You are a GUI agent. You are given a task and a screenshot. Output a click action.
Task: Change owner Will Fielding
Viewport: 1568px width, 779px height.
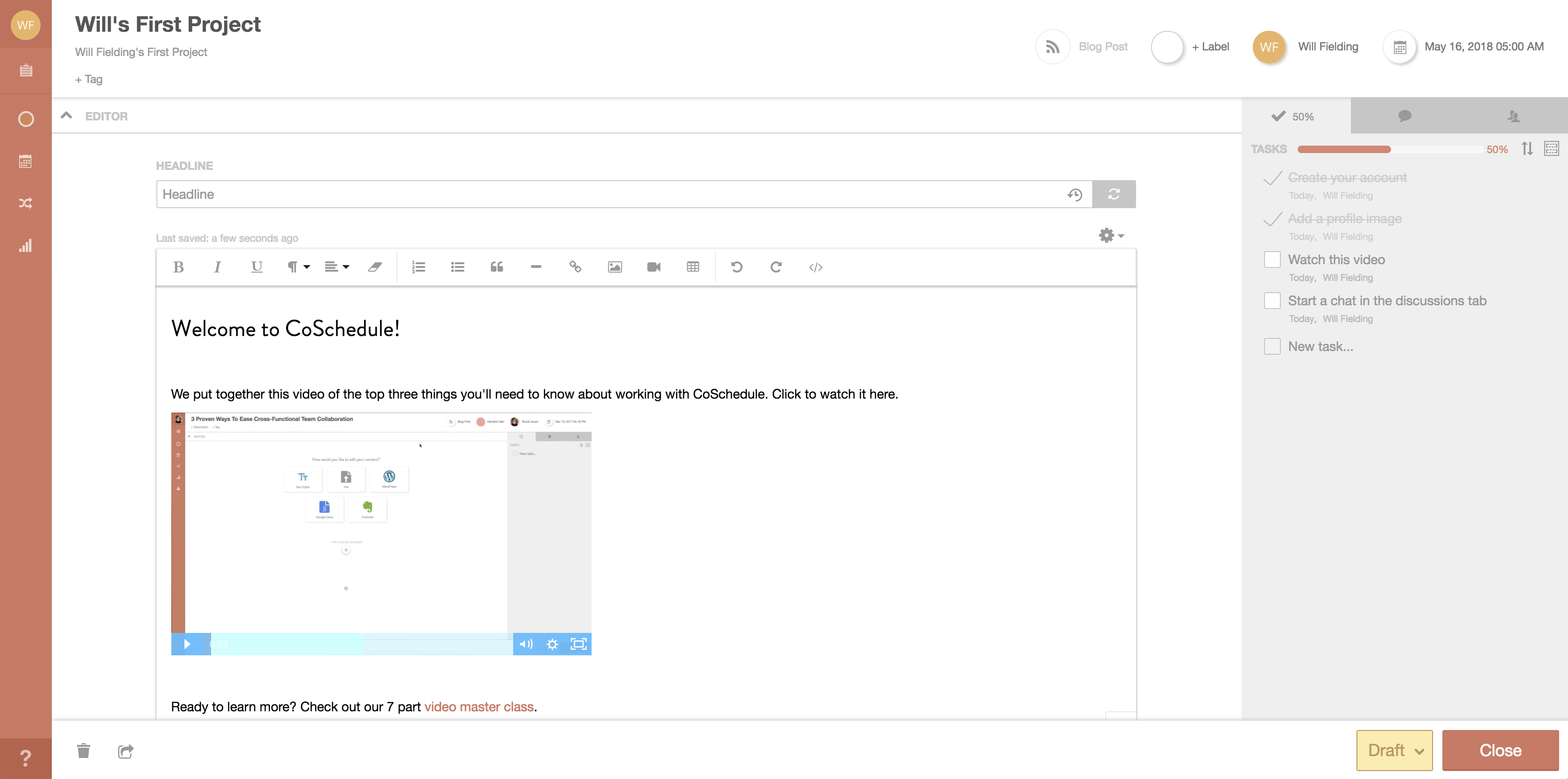pos(1306,47)
